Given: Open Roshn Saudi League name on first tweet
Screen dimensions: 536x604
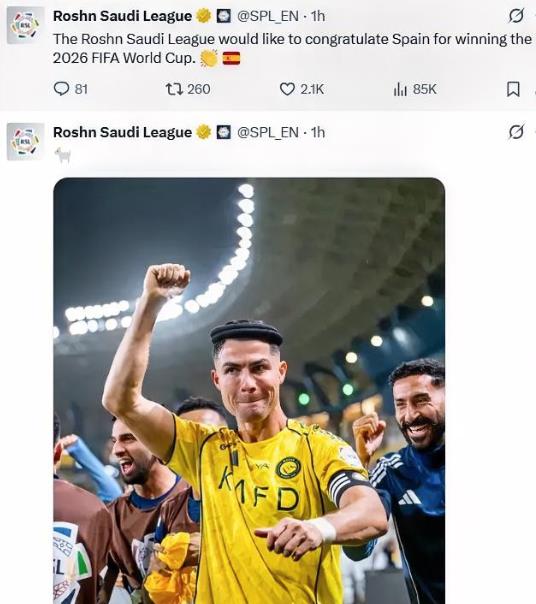Looking at the screenshot, I should pyautogui.click(x=122, y=16).
